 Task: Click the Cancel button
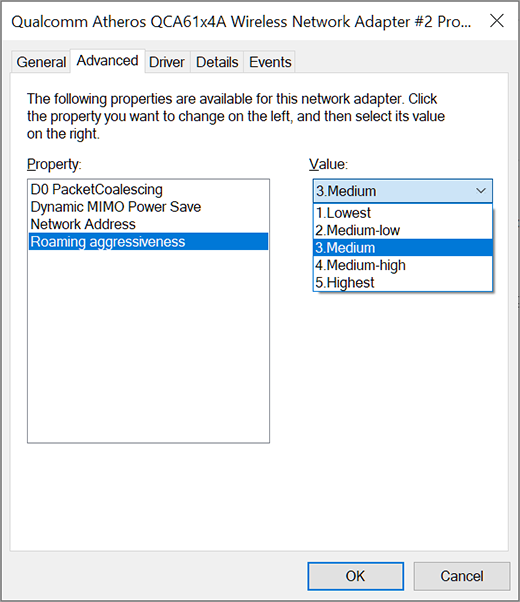coord(462,576)
